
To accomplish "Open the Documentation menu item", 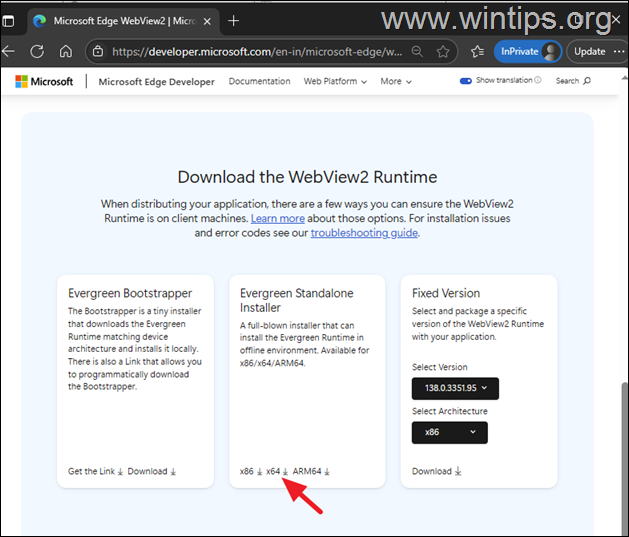I will point(260,81).
